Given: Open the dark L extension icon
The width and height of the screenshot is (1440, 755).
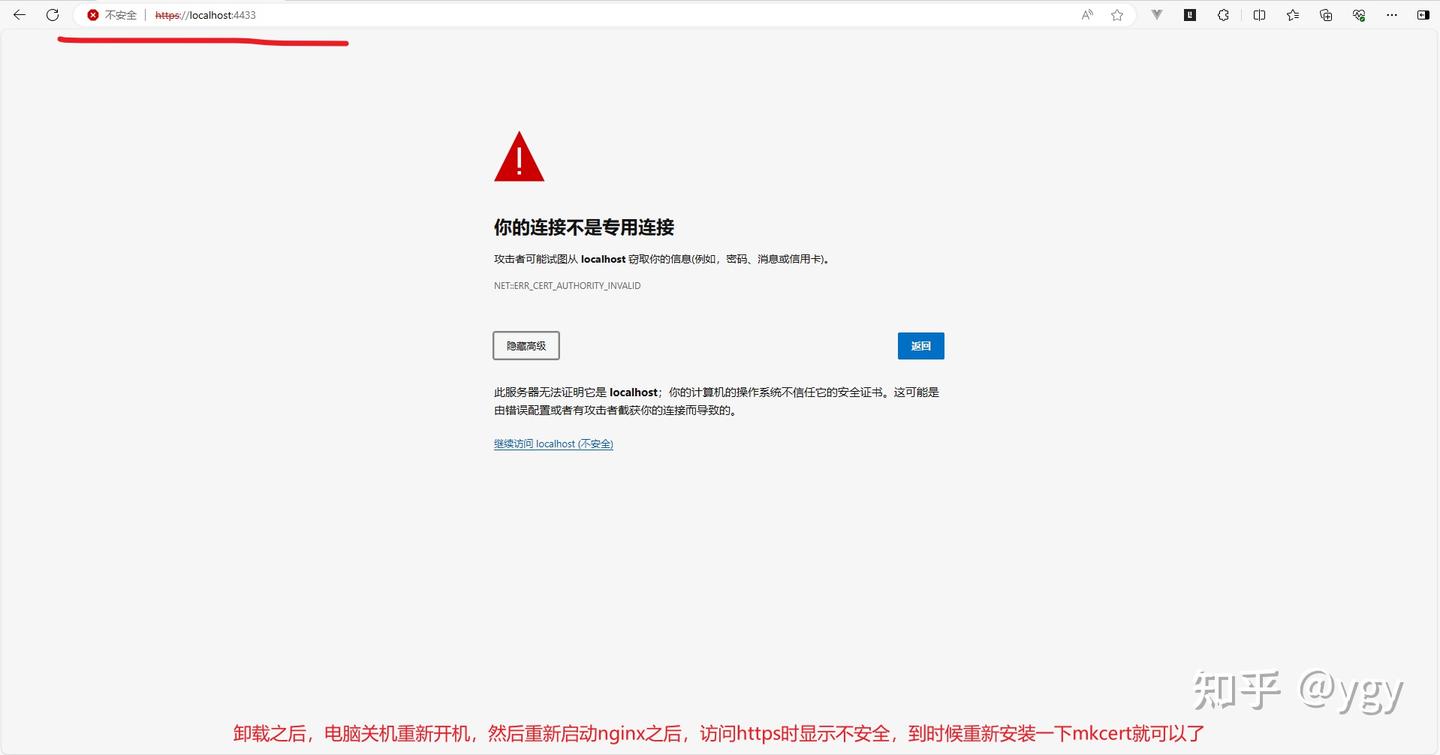Looking at the screenshot, I should [x=1190, y=15].
